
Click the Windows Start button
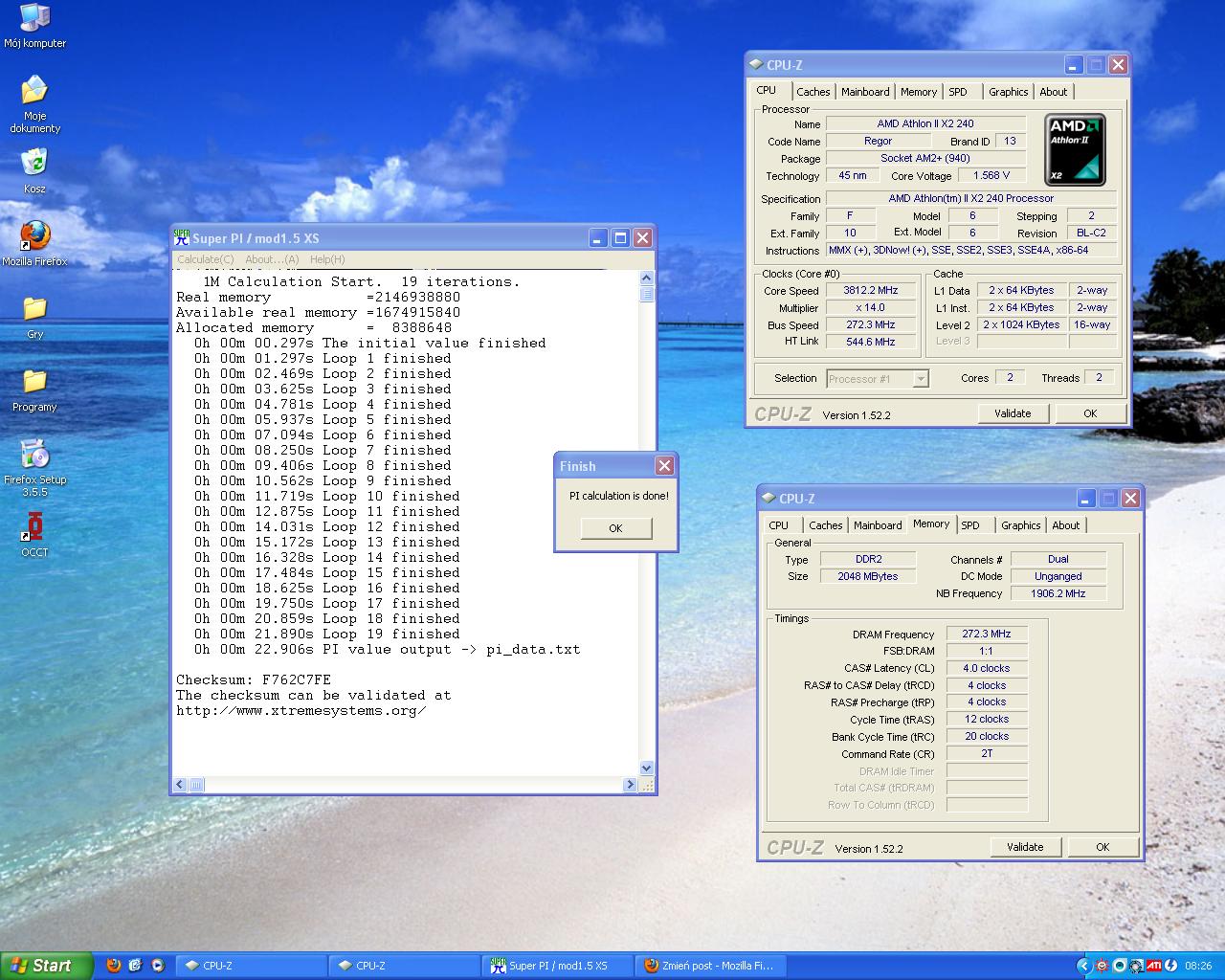pyautogui.click(x=46, y=966)
